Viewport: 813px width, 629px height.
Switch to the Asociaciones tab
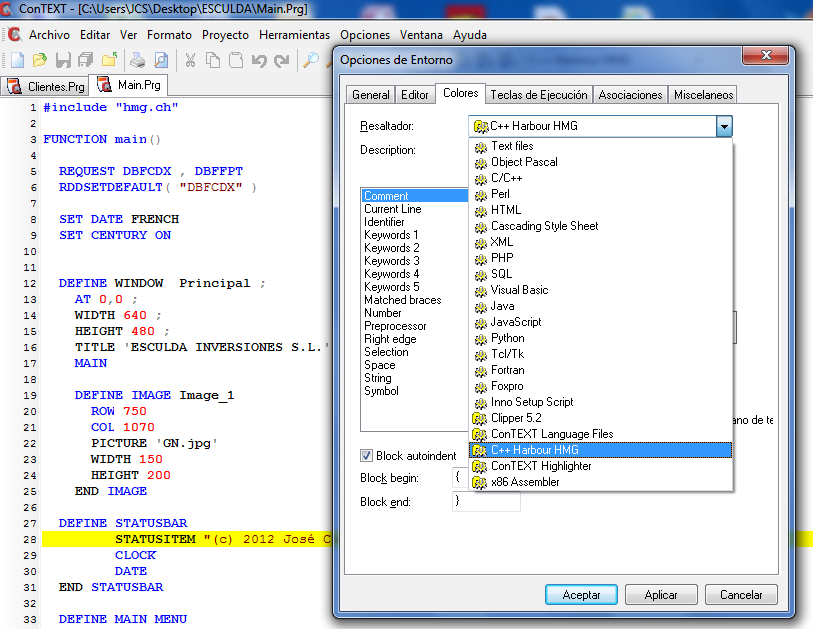(x=630, y=95)
